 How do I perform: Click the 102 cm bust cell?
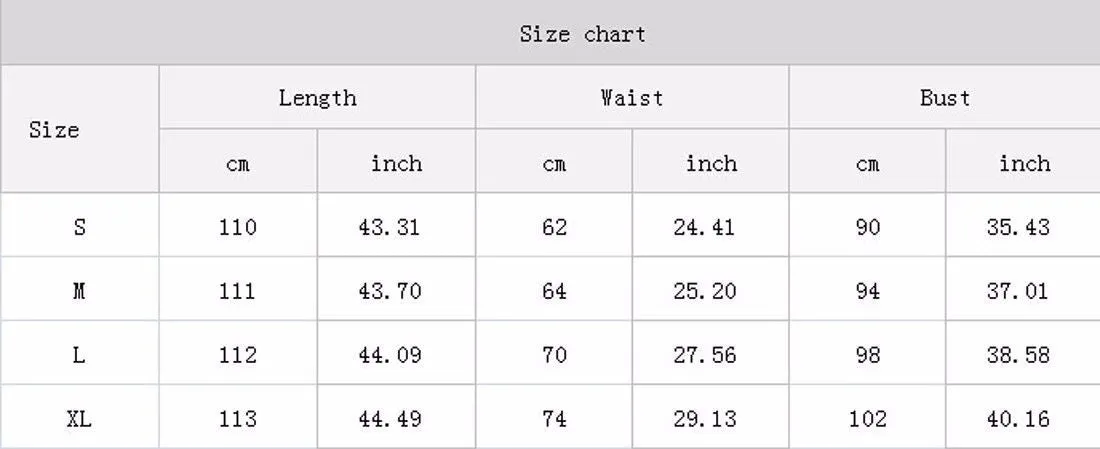(x=868, y=417)
